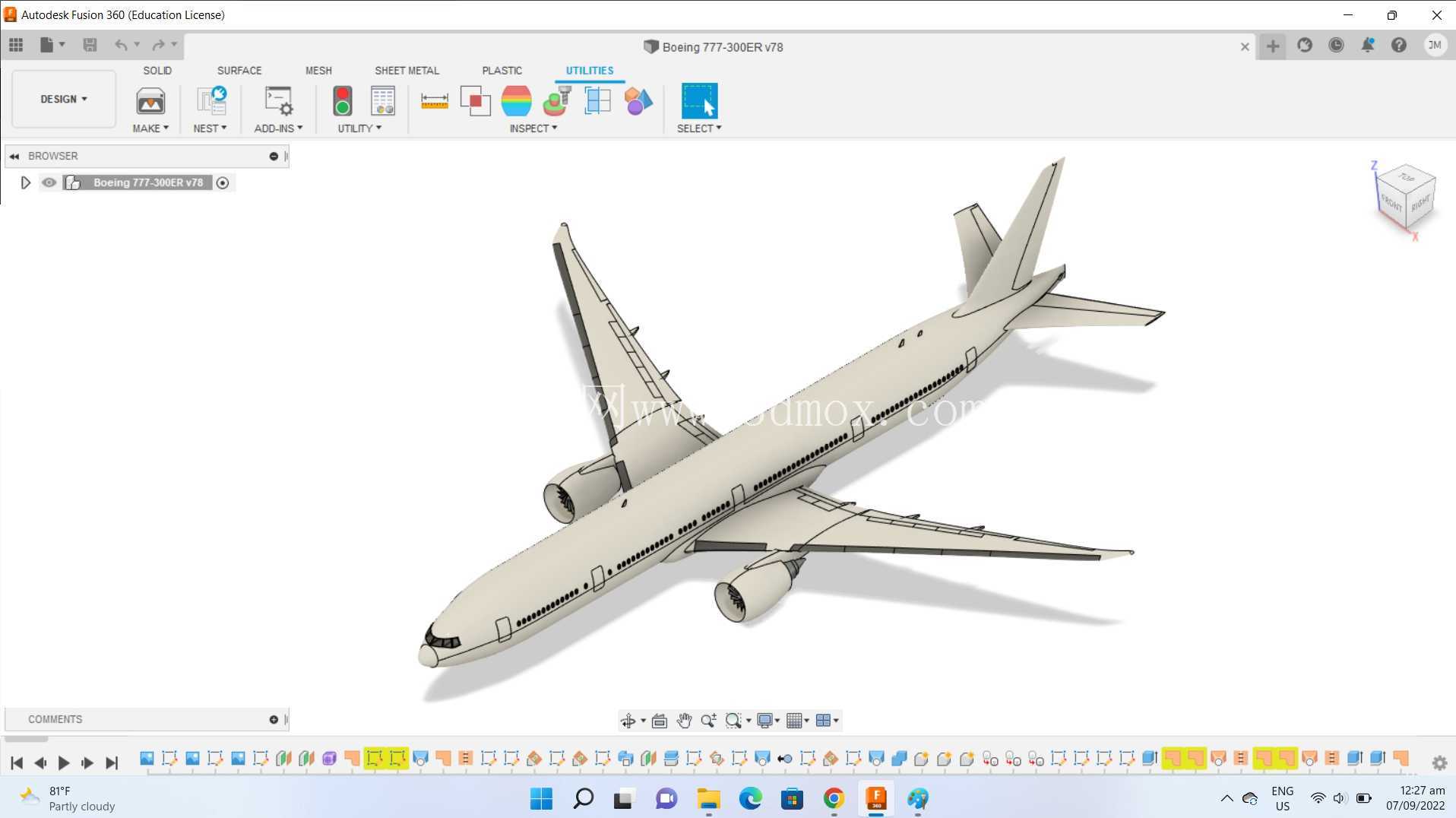Switch to the SOLID tab
The image size is (1456, 818).
point(157,71)
